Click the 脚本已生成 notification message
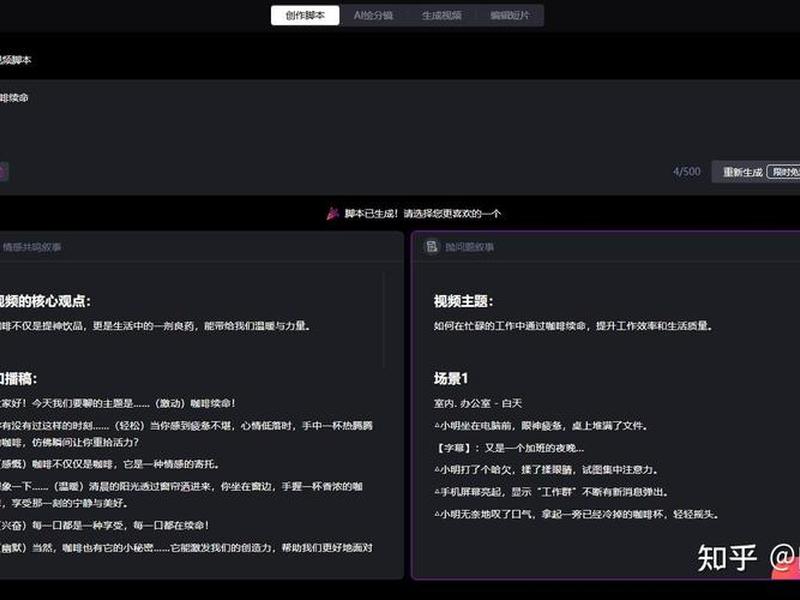This screenshot has height=600, width=800. pos(414,213)
